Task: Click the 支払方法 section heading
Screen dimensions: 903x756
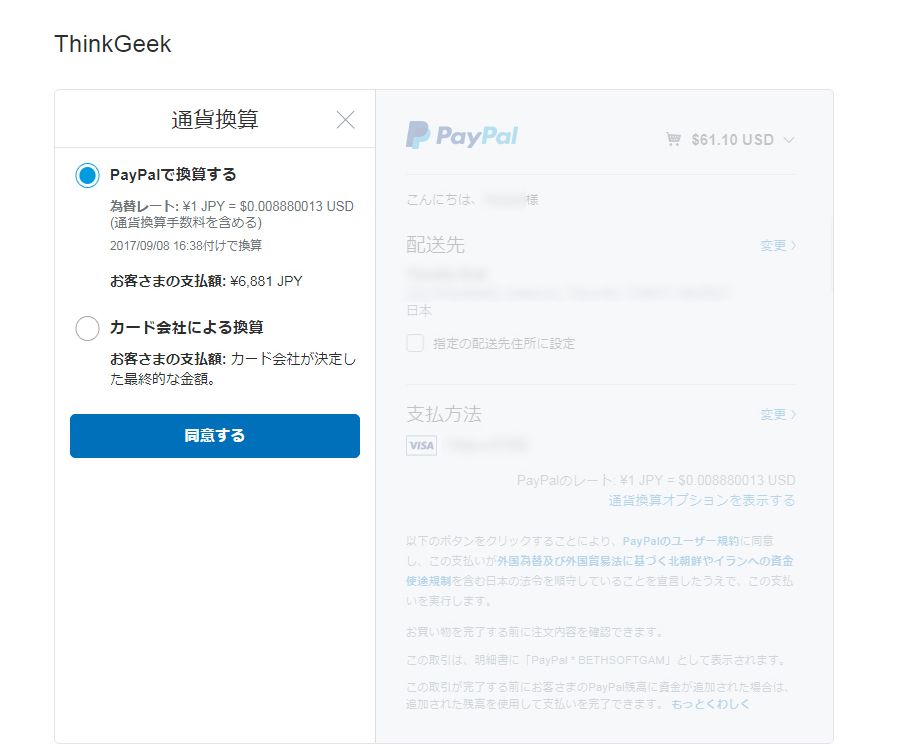Action: coord(444,414)
